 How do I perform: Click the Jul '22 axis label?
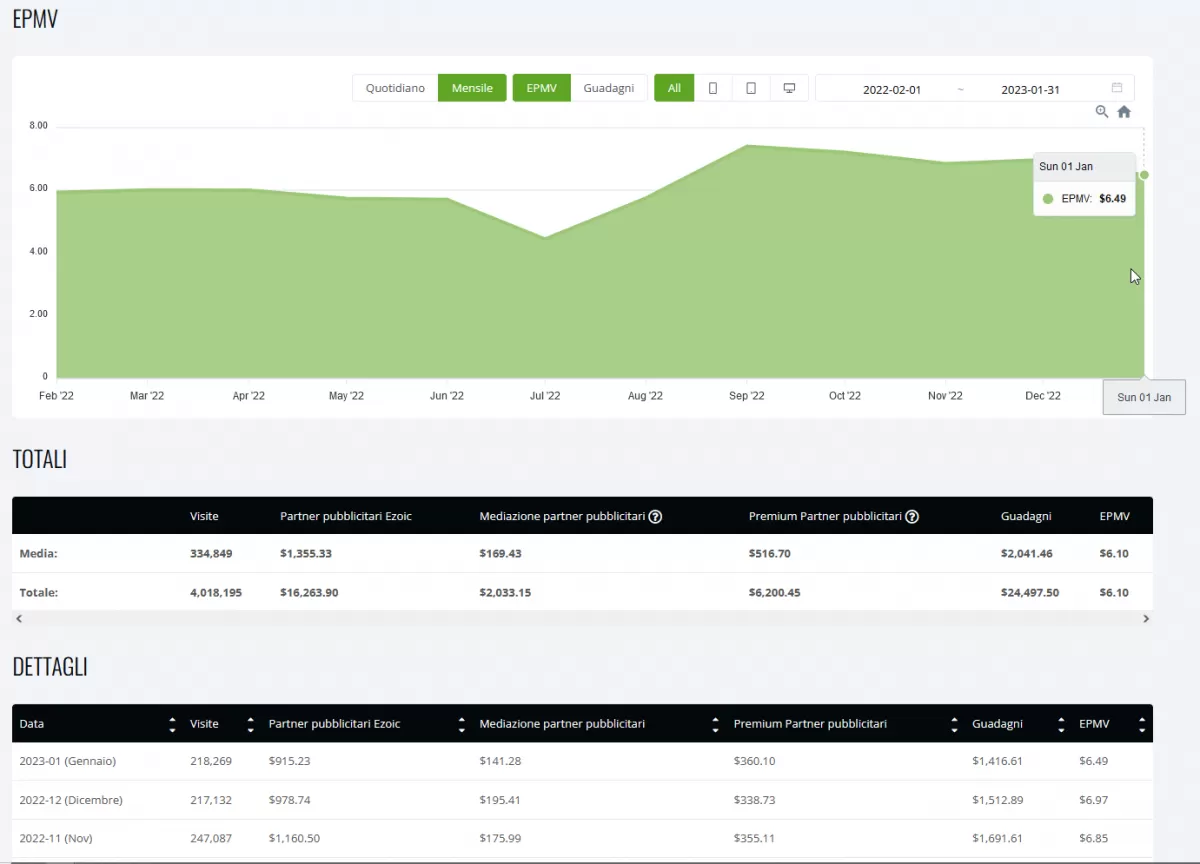(545, 396)
